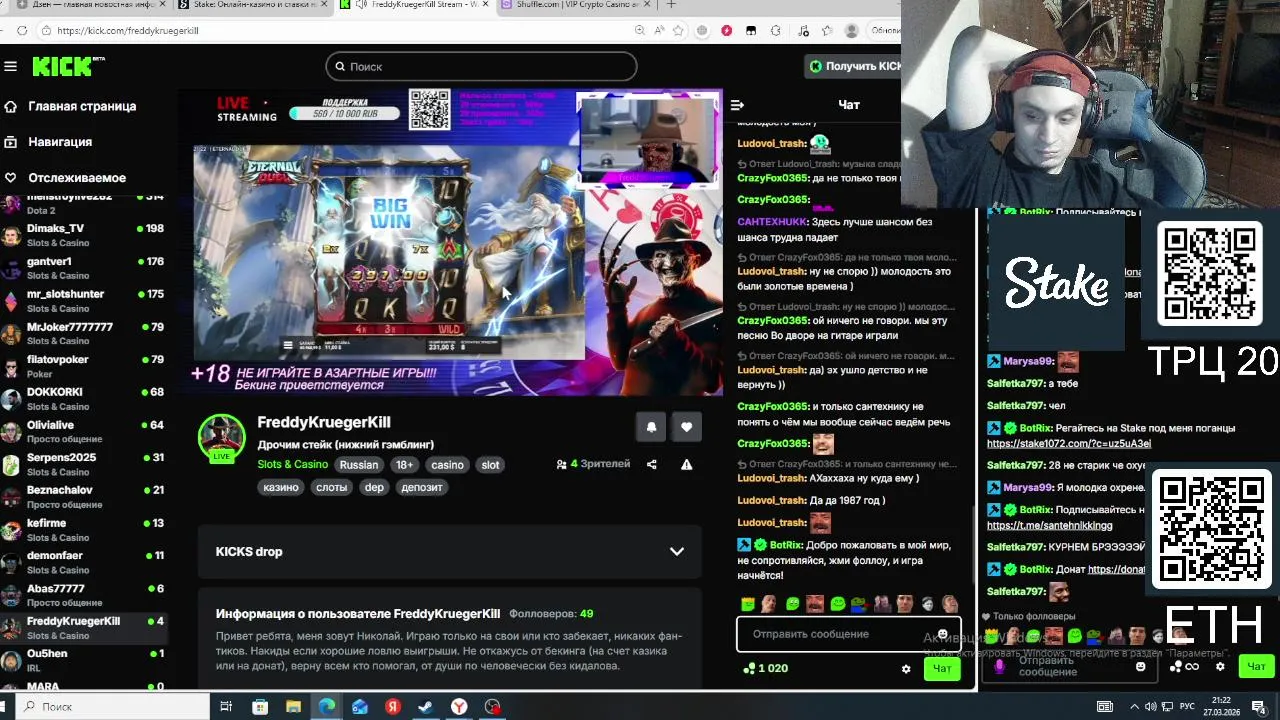
Task: Click t.me/santehnikkingg link in overlay chat
Action: (x=1049, y=525)
